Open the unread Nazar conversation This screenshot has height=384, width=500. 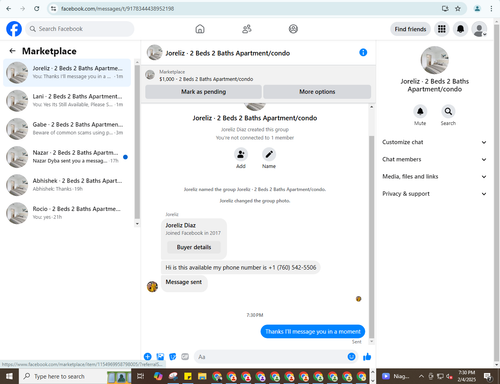67,157
